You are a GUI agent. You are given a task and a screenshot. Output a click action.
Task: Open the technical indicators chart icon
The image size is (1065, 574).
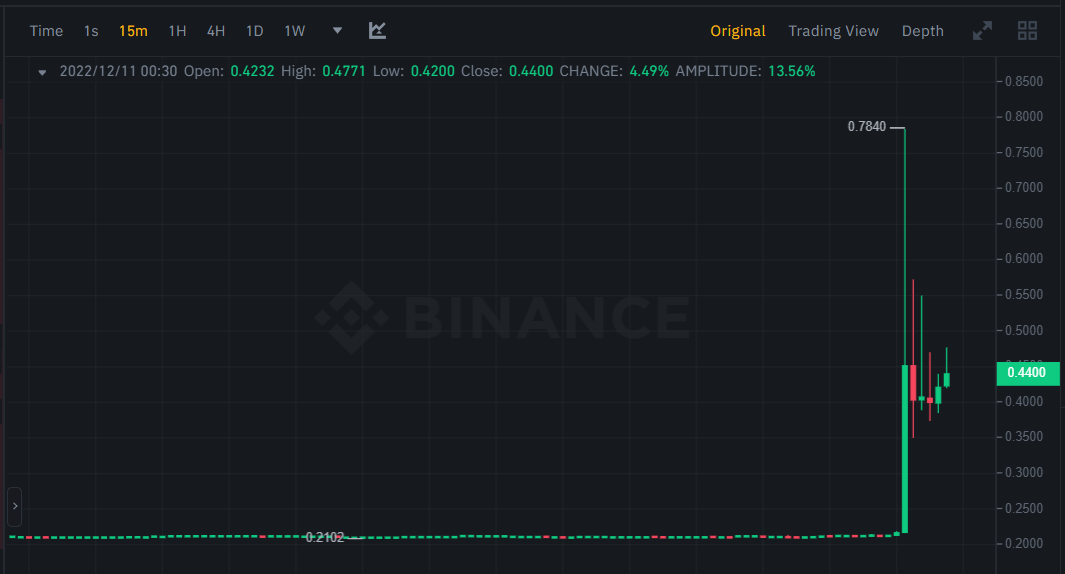[377, 31]
